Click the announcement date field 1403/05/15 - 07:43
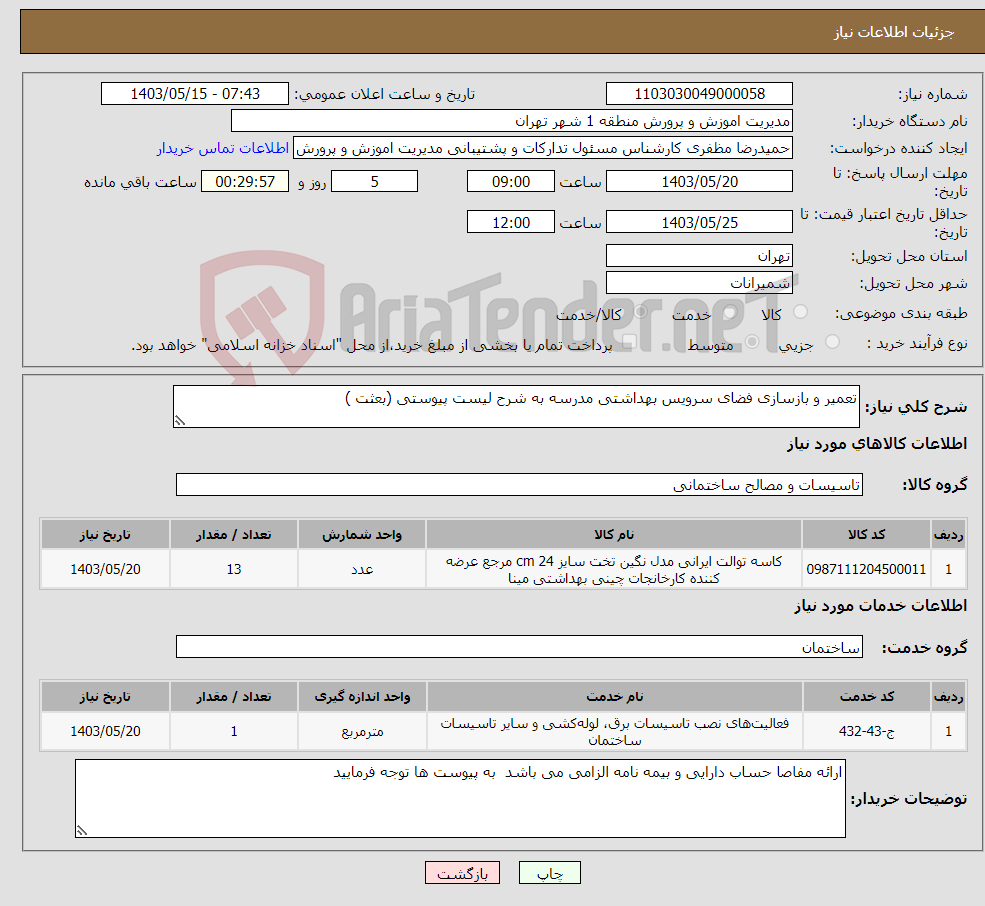985x906 pixels. [195, 94]
